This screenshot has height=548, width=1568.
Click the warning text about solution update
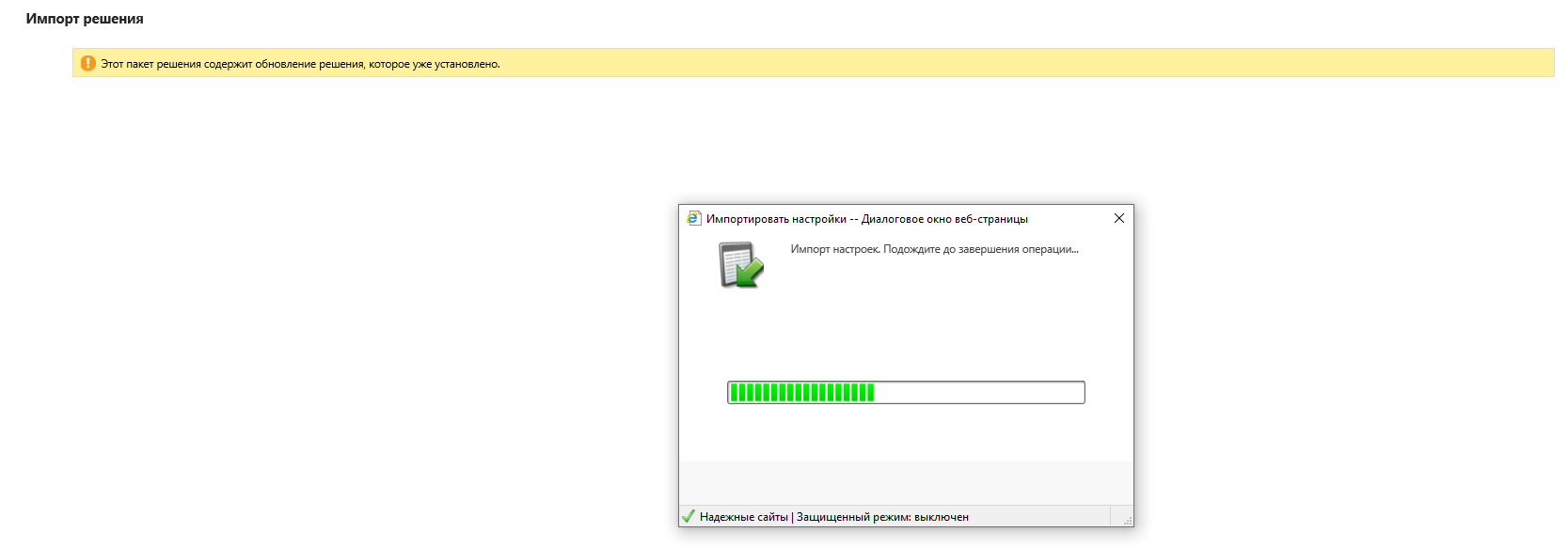[x=300, y=64]
